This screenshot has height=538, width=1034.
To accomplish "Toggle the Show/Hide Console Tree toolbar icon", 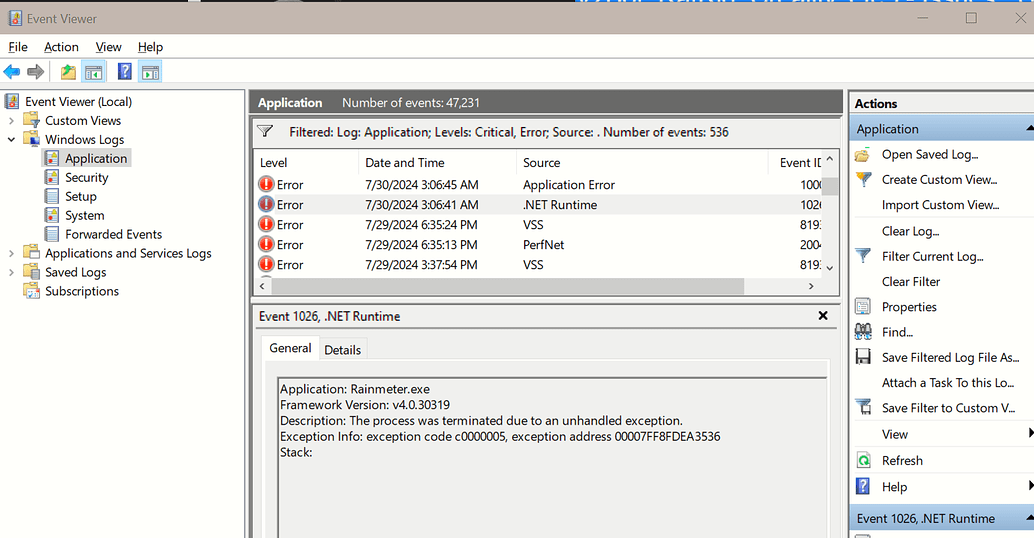I will coord(94,72).
